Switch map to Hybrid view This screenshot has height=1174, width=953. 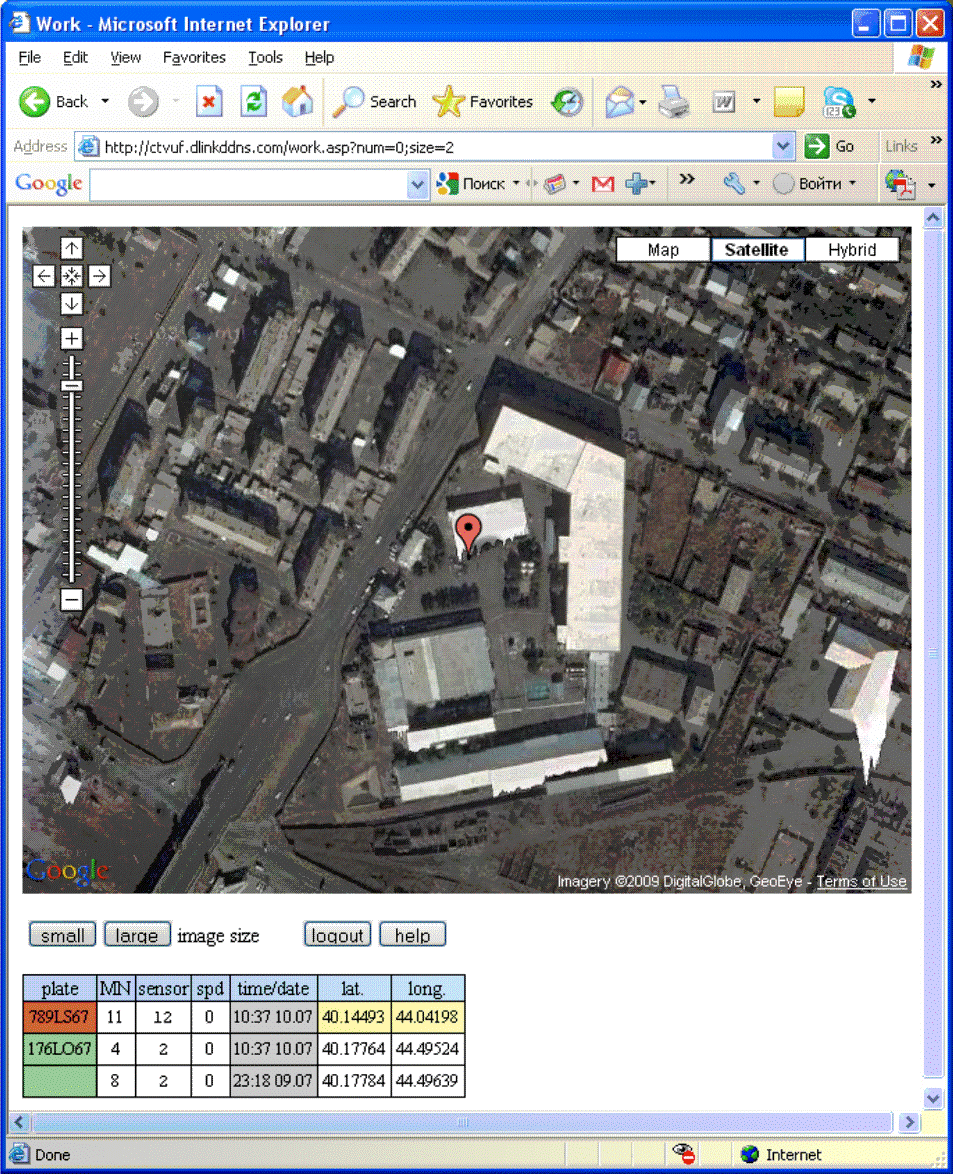[x=852, y=249]
